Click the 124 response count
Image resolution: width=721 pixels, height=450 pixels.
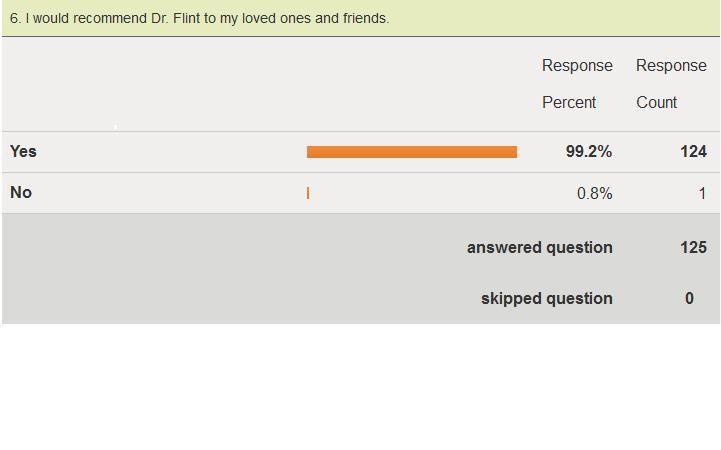tap(693, 151)
